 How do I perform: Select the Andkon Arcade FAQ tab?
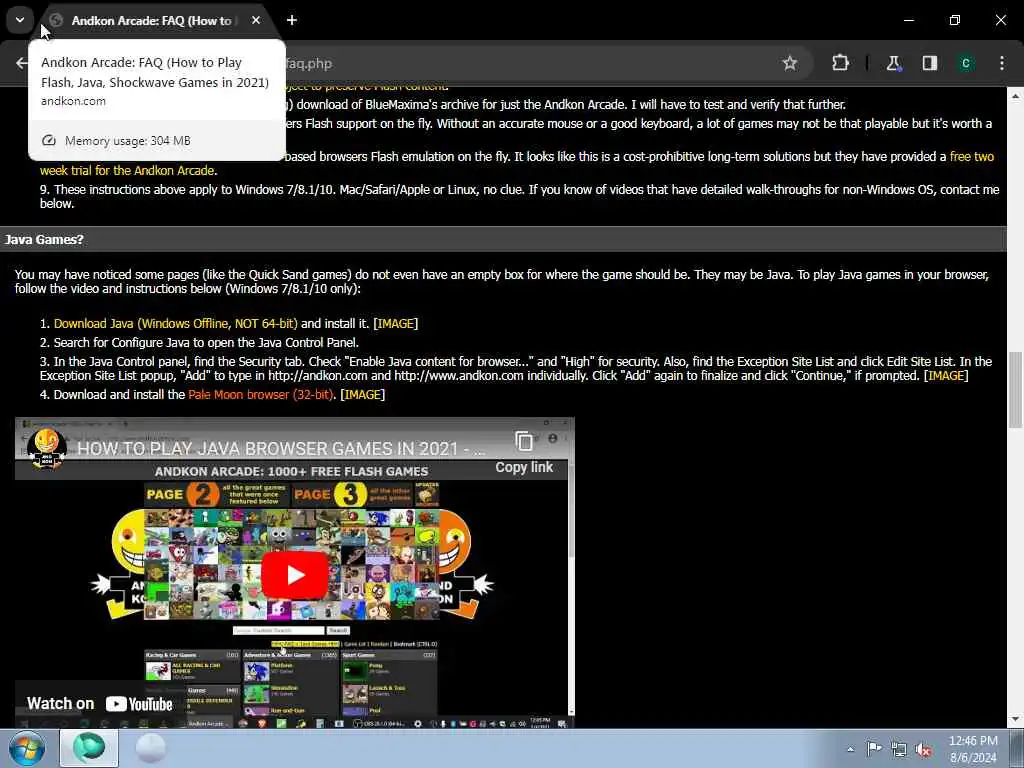coord(152,20)
